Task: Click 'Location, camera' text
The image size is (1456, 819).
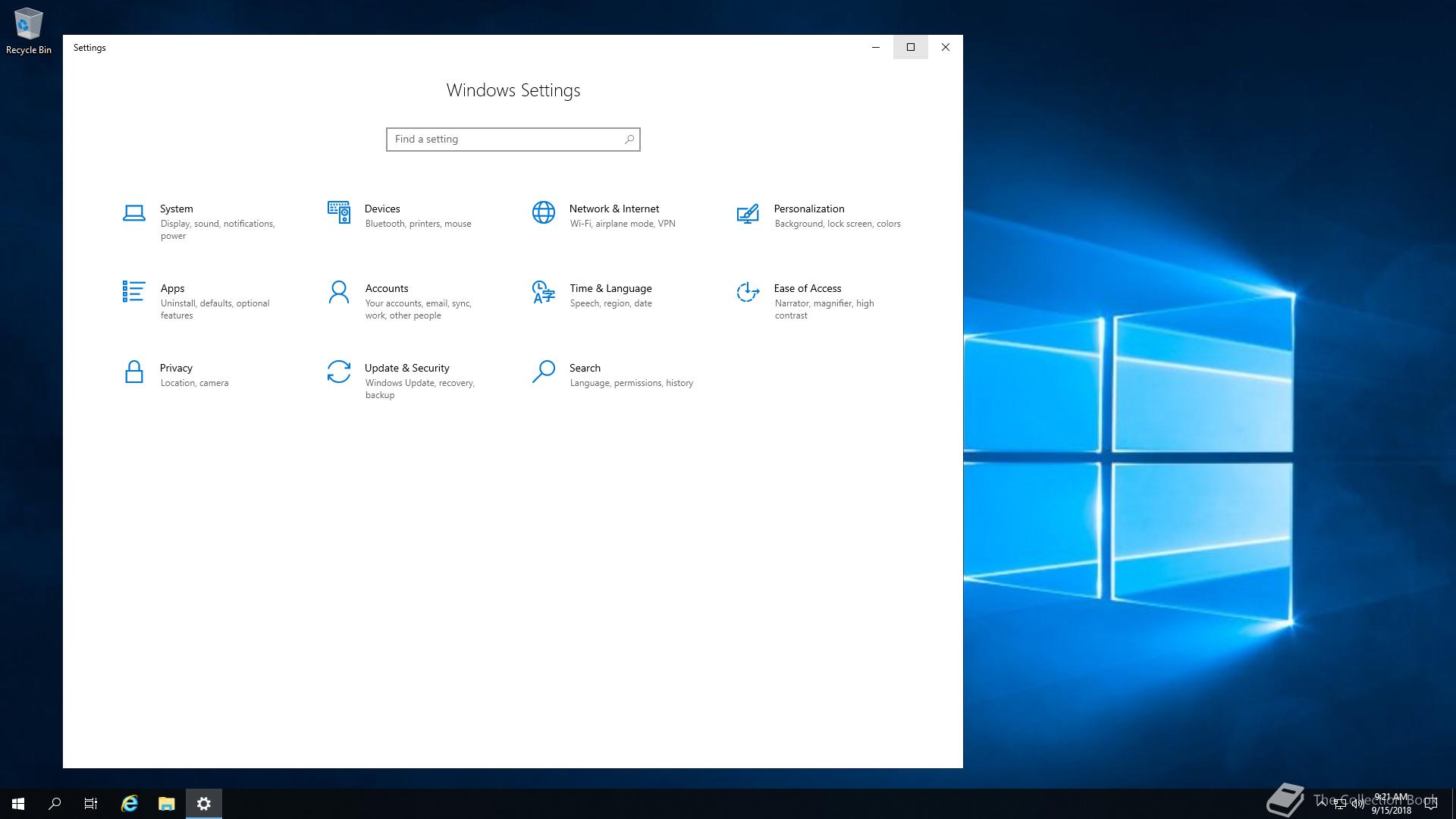Action: pyautogui.click(x=194, y=383)
